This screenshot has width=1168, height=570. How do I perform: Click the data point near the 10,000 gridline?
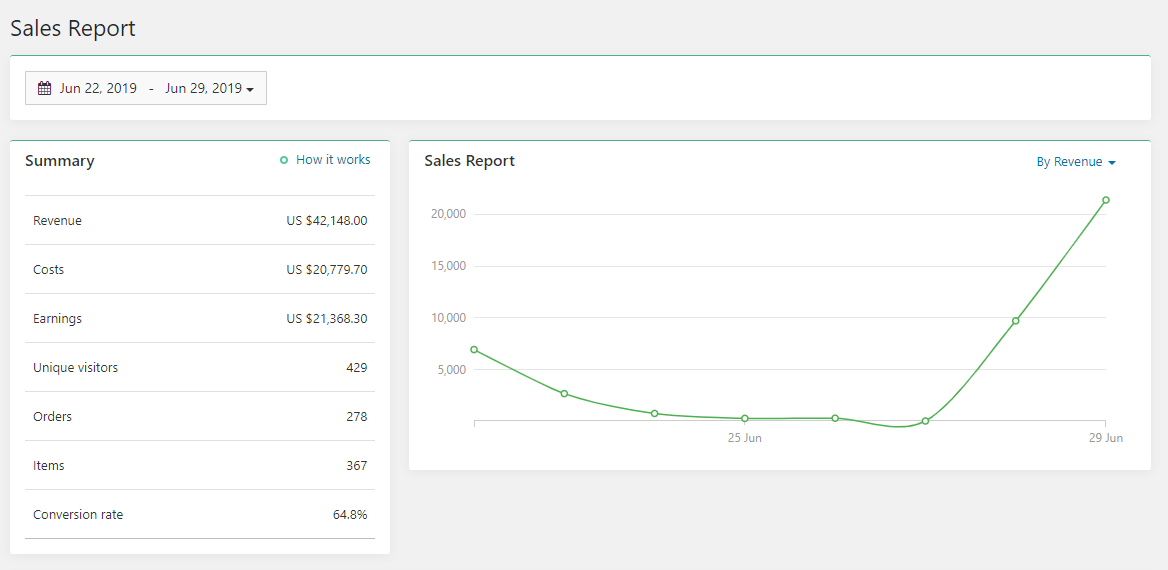pos(1015,321)
